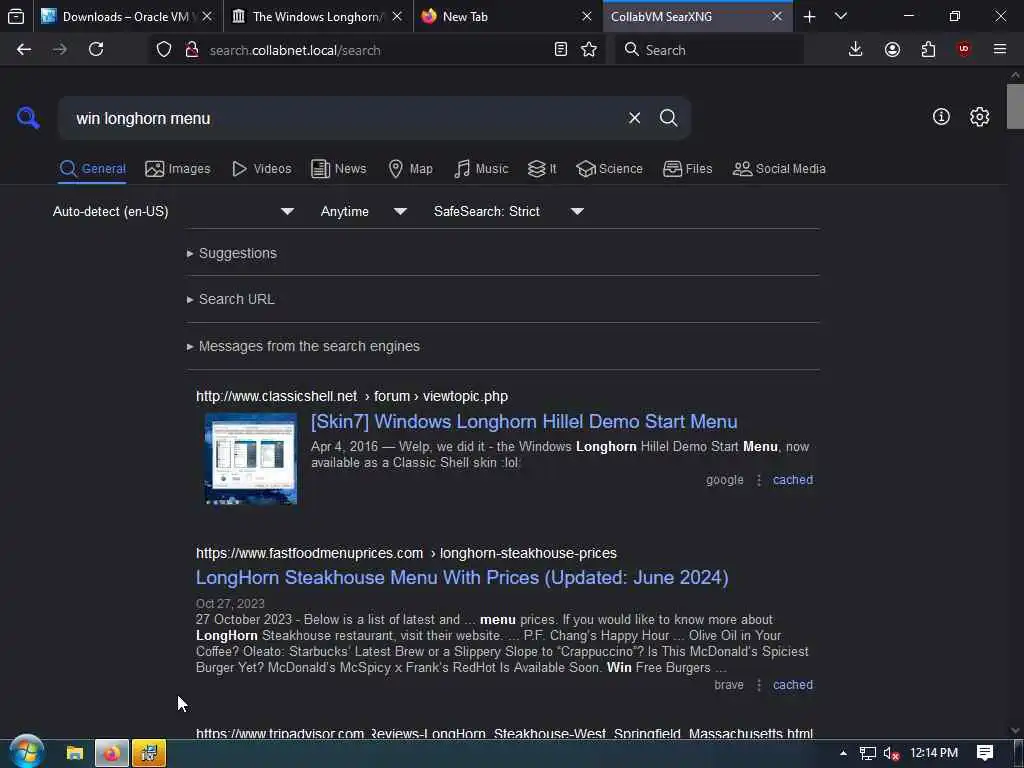Open File Explorer from the taskbar
Screen dimensions: 1024x768
[x=75, y=753]
